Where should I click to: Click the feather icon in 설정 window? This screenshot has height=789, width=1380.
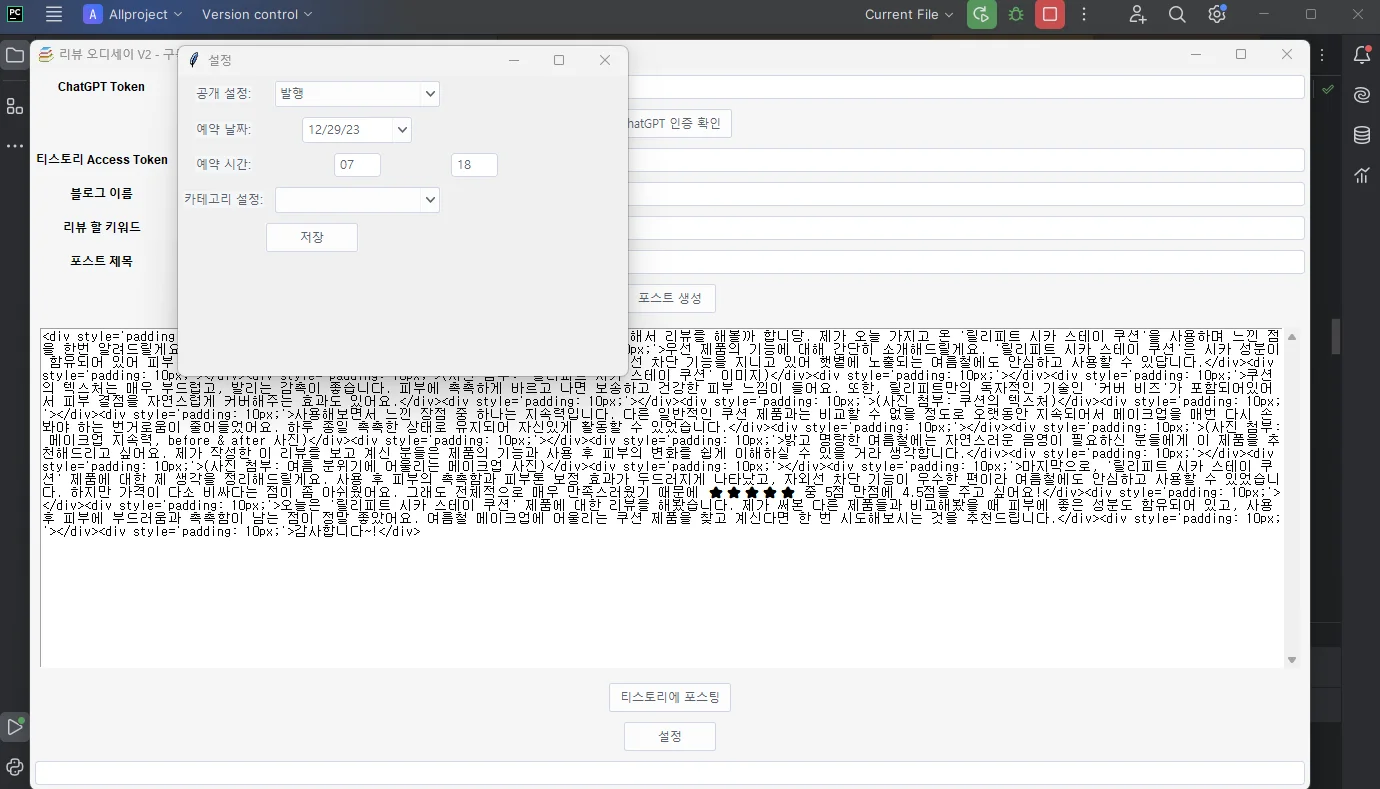tap(194, 60)
